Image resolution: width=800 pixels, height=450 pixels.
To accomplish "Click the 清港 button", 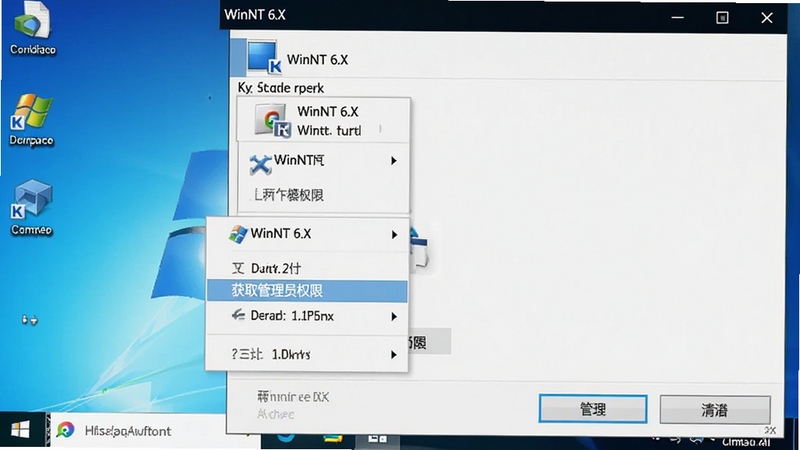I will tap(715, 410).
